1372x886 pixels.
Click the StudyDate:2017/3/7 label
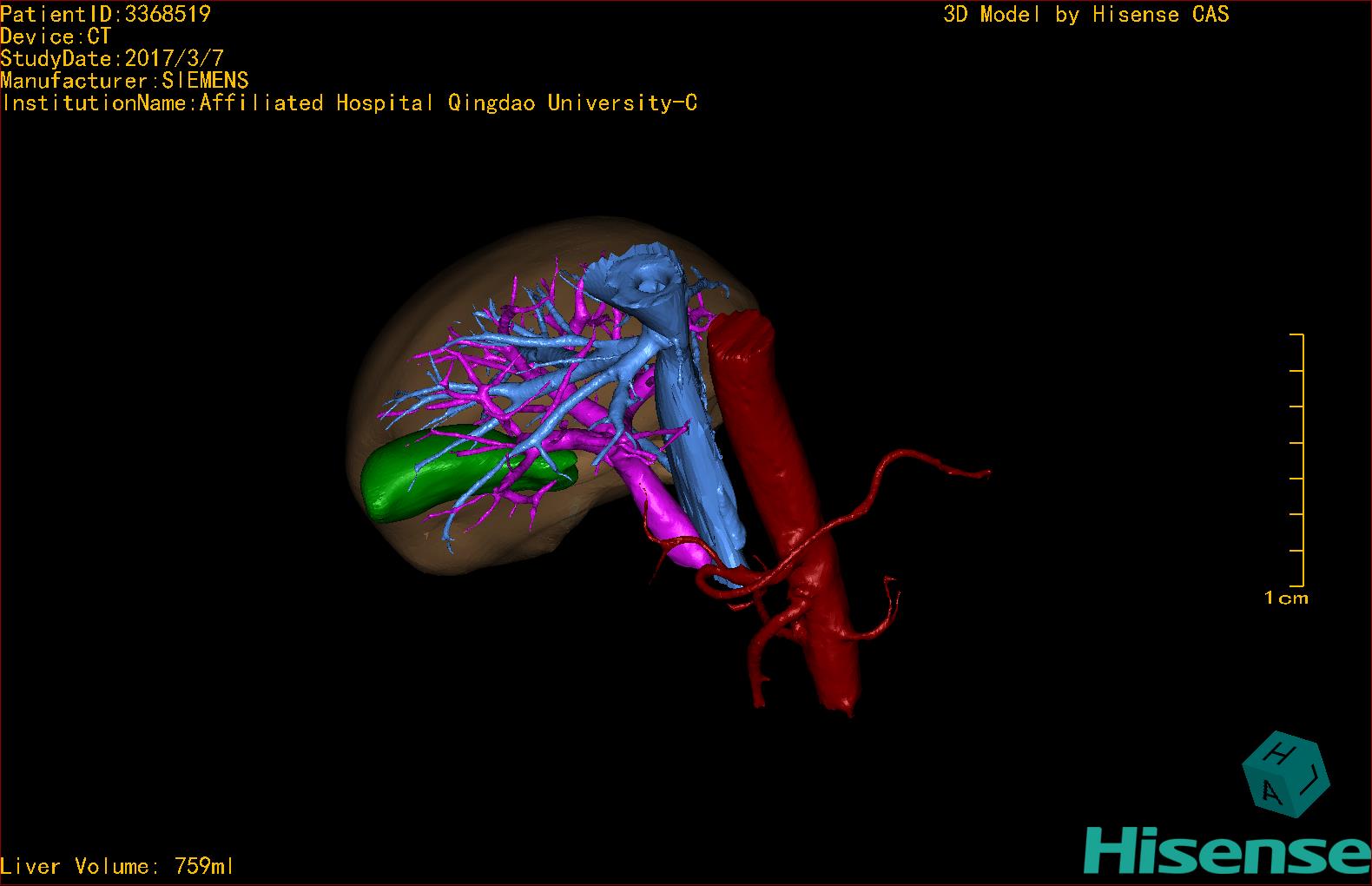[x=112, y=59]
